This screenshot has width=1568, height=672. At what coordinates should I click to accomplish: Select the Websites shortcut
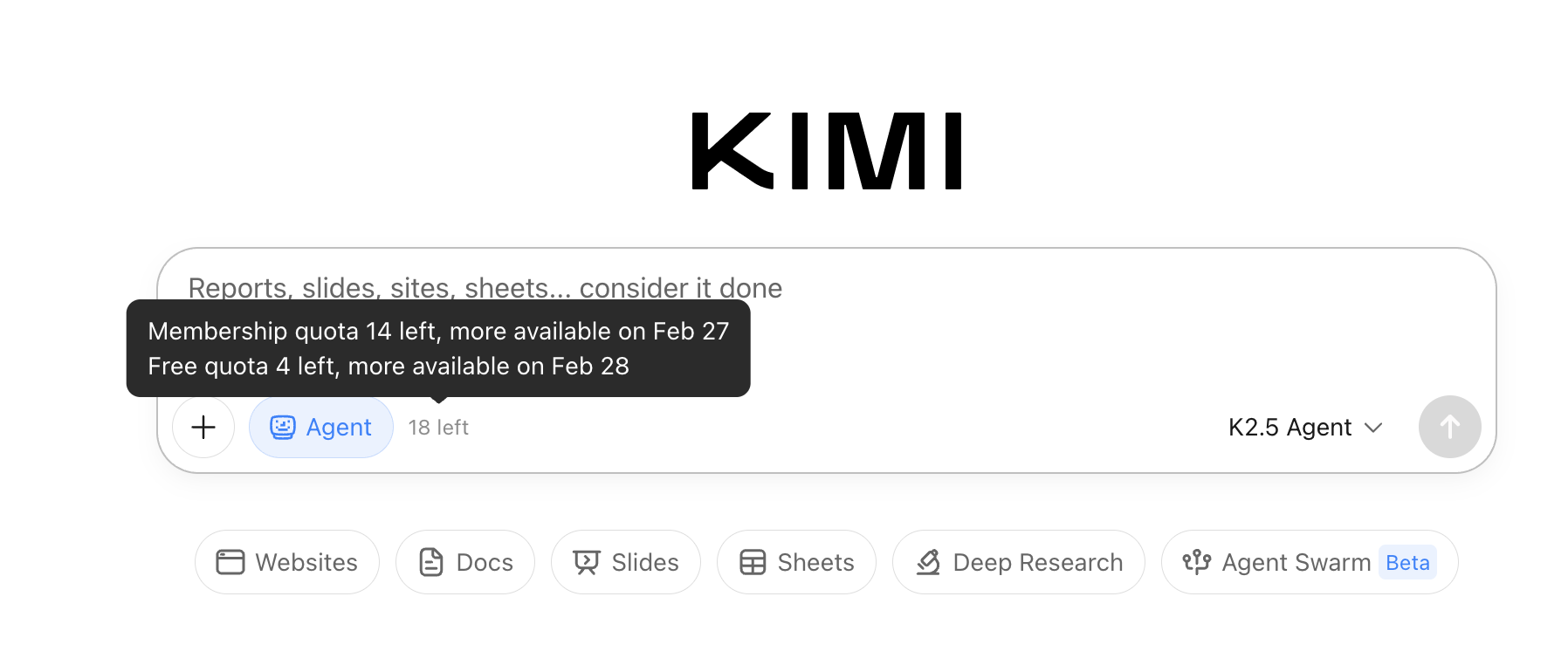point(287,562)
